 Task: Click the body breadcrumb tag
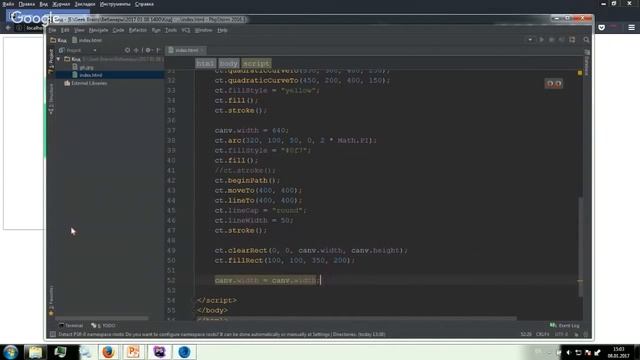(228, 64)
